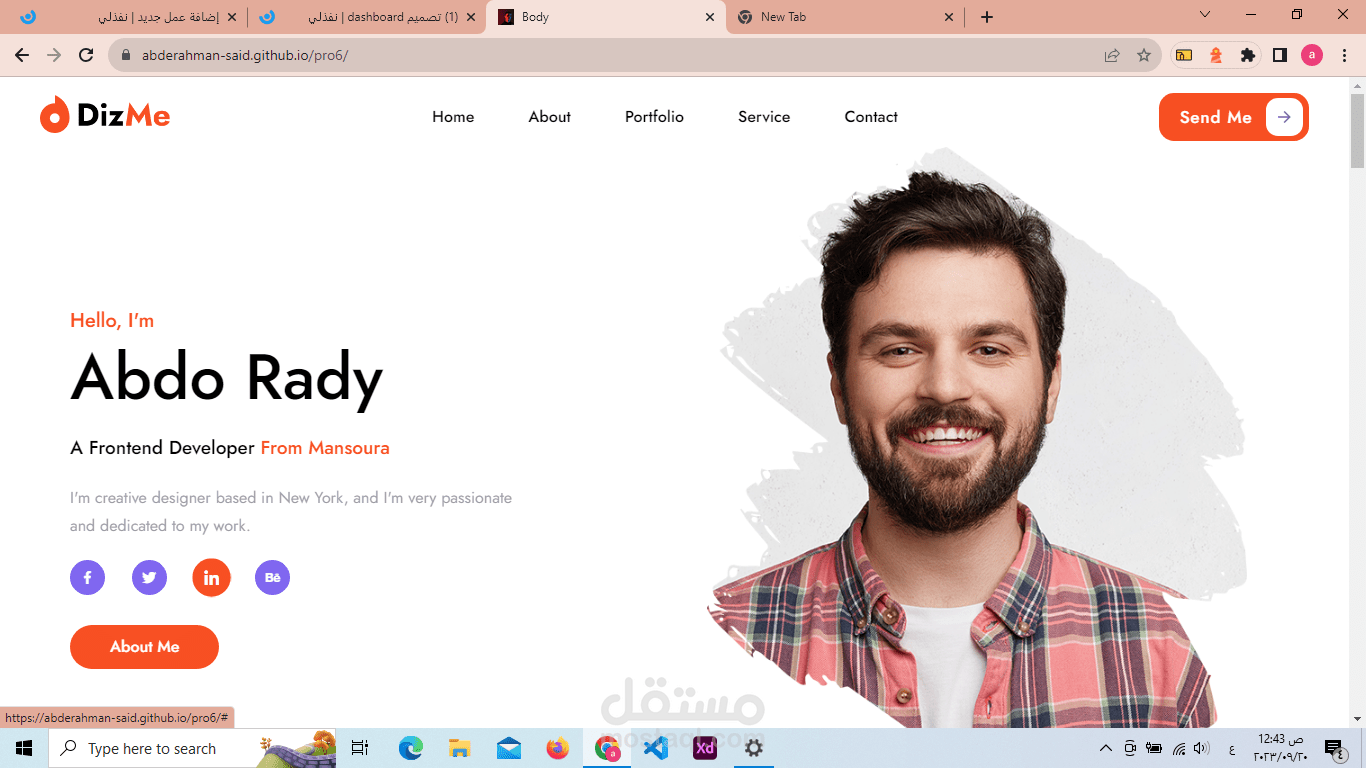Click the address bar URL

tap(245, 55)
